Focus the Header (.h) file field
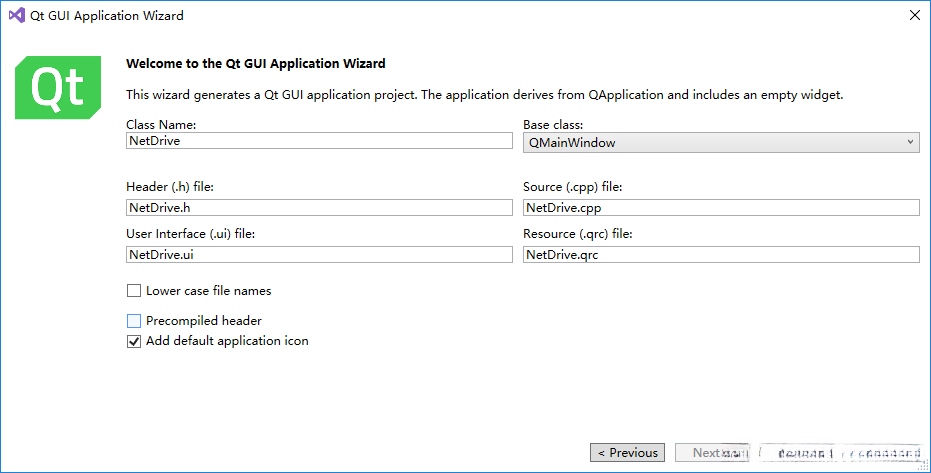This screenshot has width=931, height=473. click(319, 208)
